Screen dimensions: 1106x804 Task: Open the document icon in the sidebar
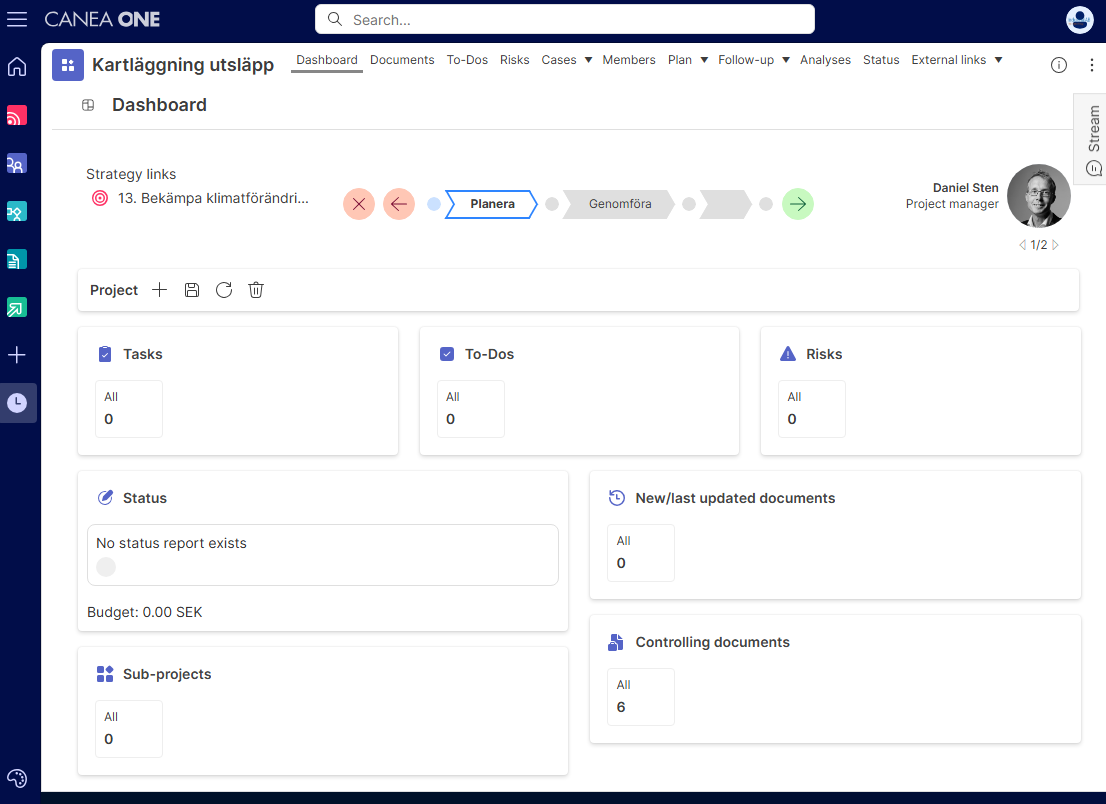pyautogui.click(x=17, y=260)
